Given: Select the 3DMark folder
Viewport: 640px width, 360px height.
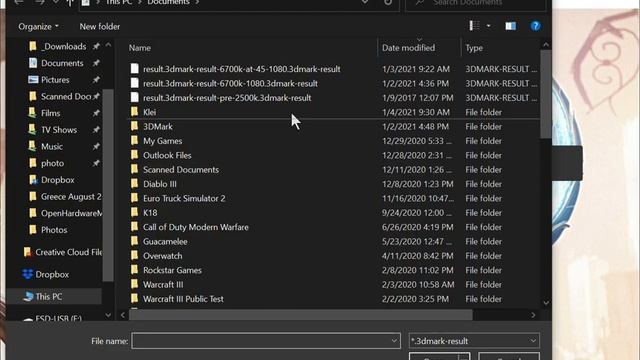Looking at the screenshot, I should (158, 127).
